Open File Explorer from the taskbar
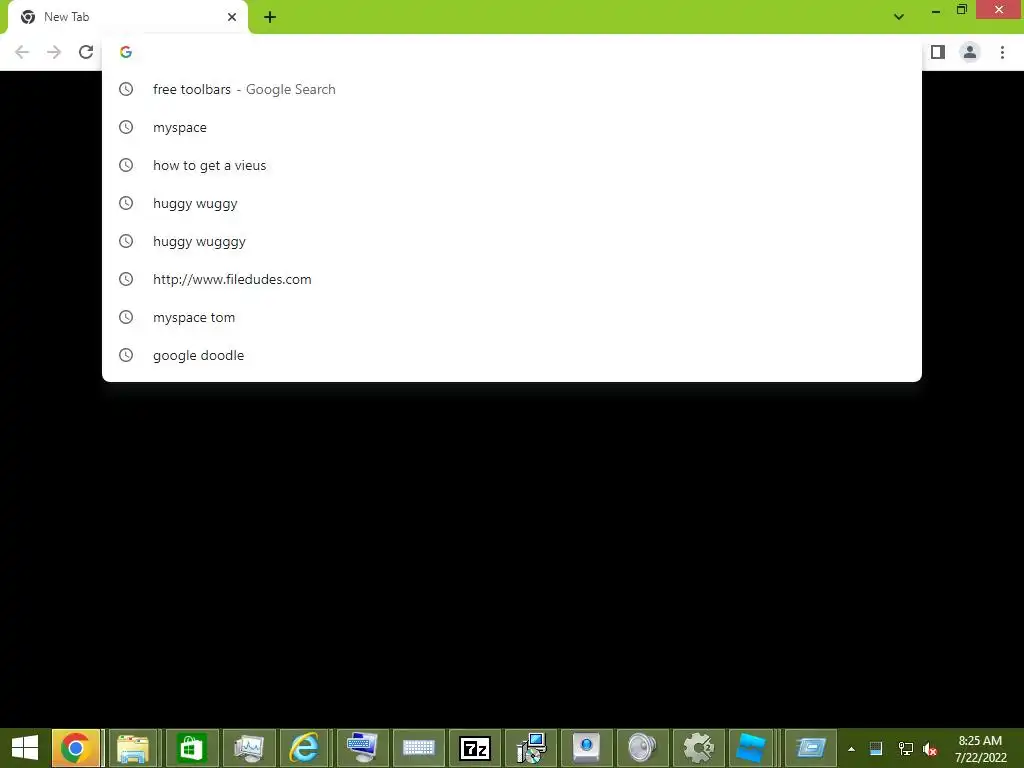The height and width of the screenshot is (768, 1024). (133, 748)
